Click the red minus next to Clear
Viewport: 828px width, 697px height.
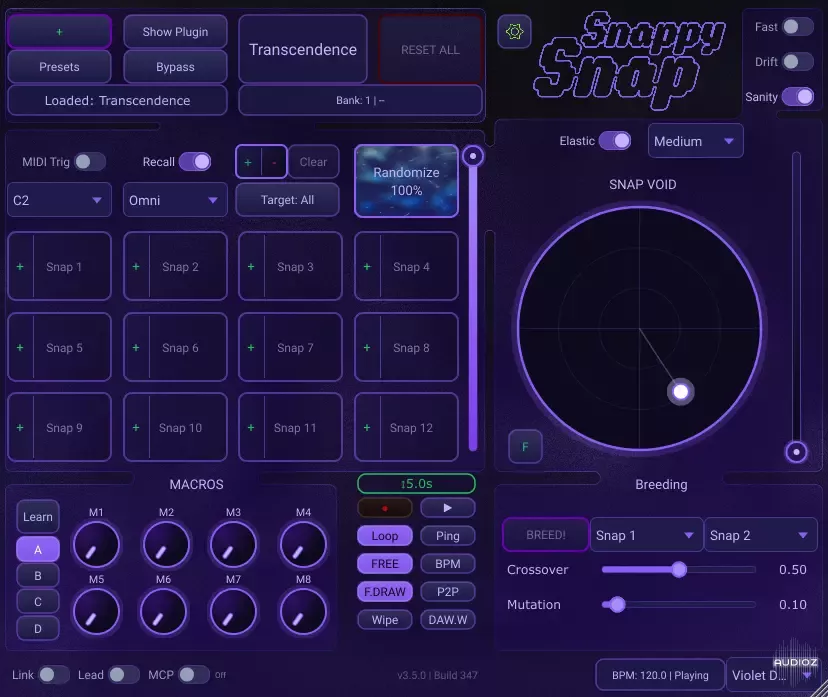click(273, 162)
